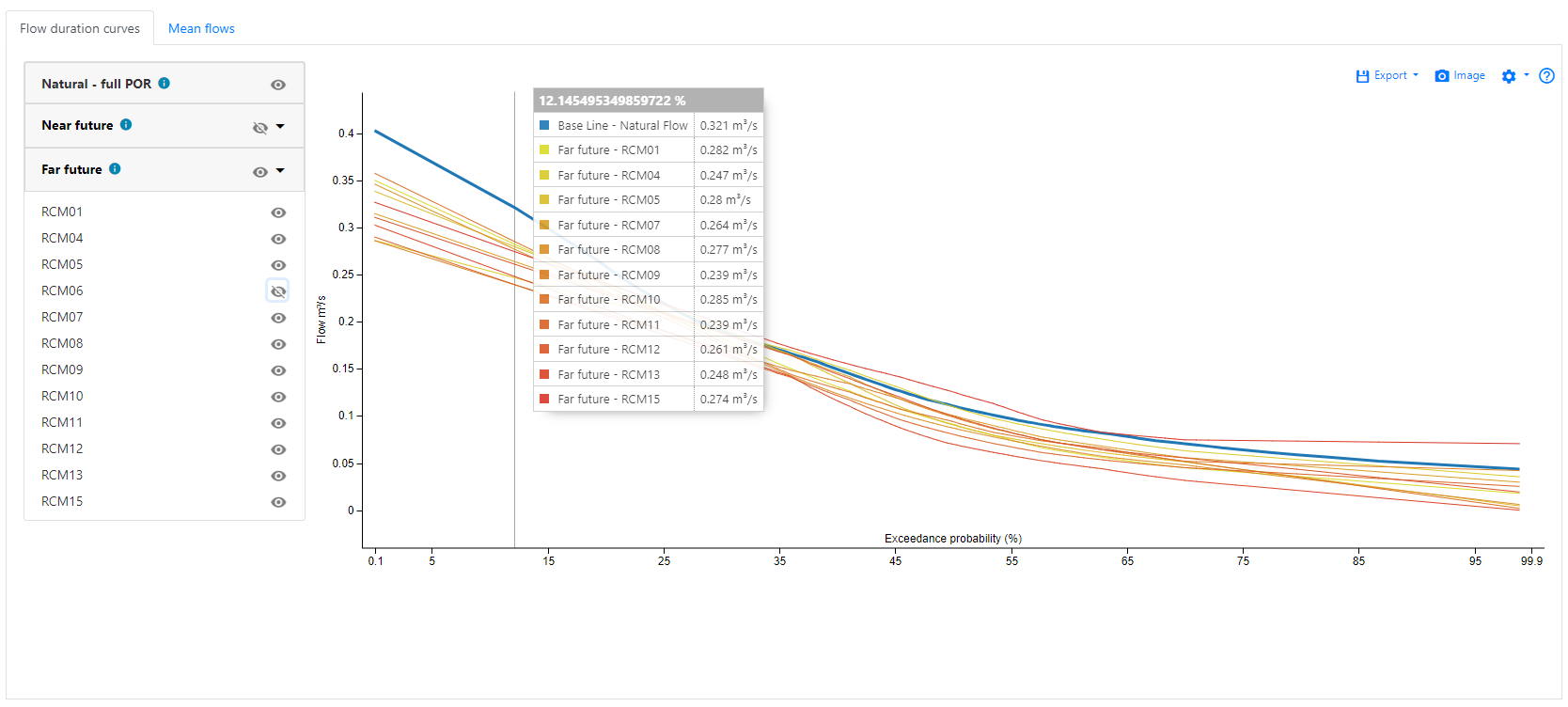The width and height of the screenshot is (1568, 707).
Task: Click the info icon beside Natural - full POR
Action: [164, 84]
